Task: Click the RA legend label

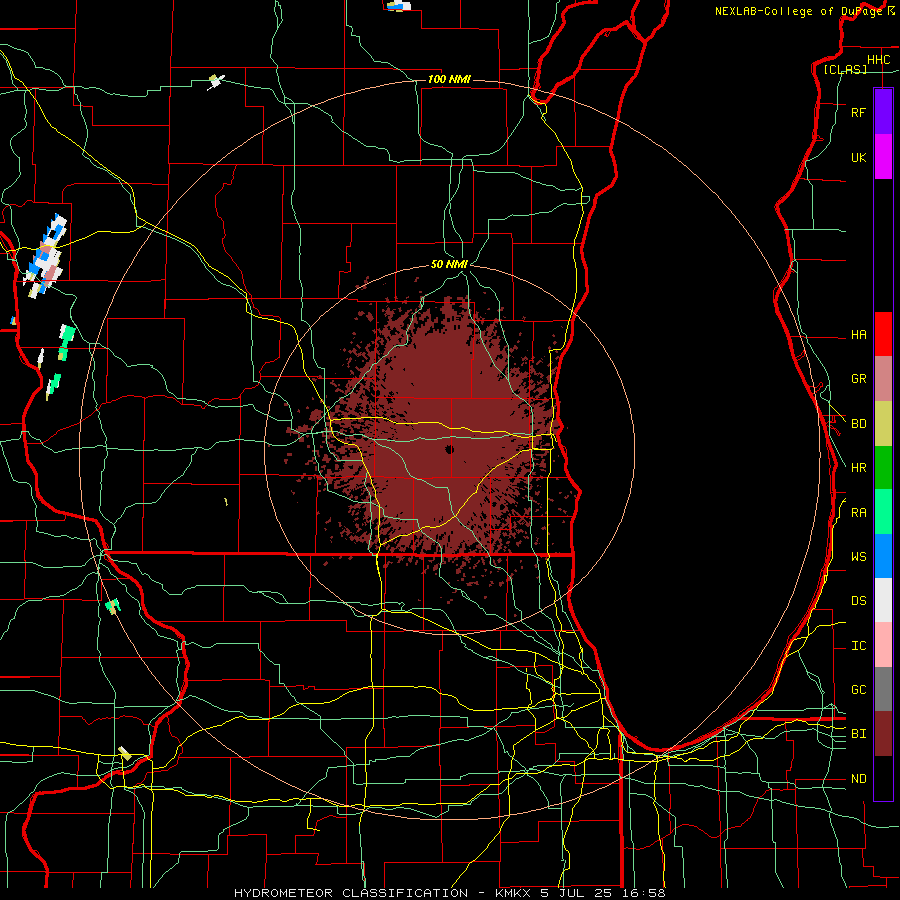Action: click(858, 512)
